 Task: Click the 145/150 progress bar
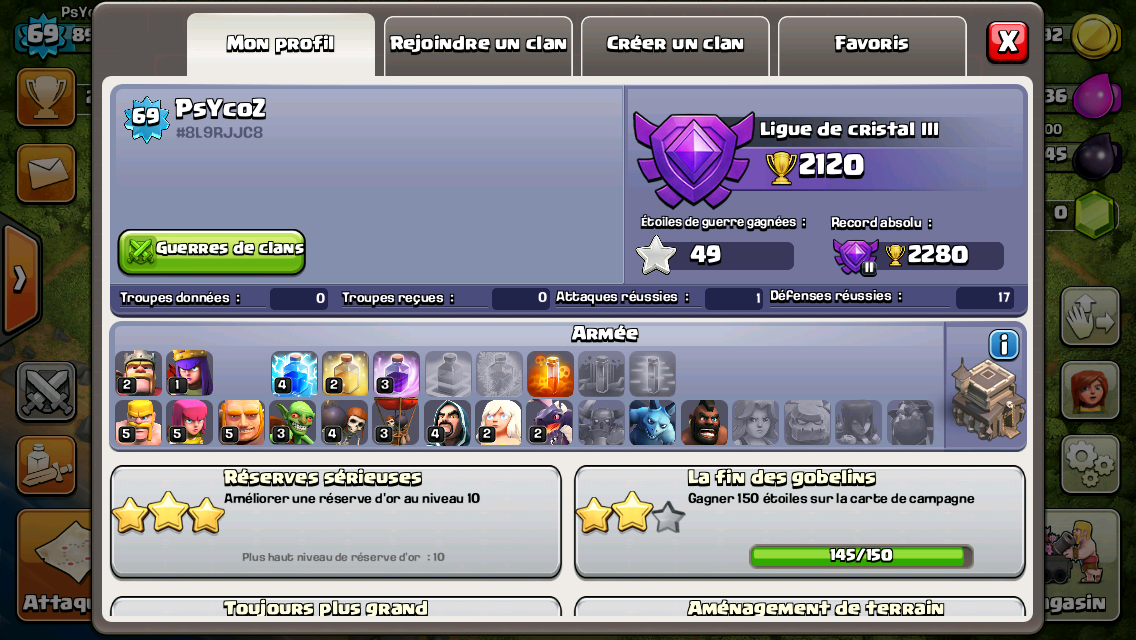(861, 556)
